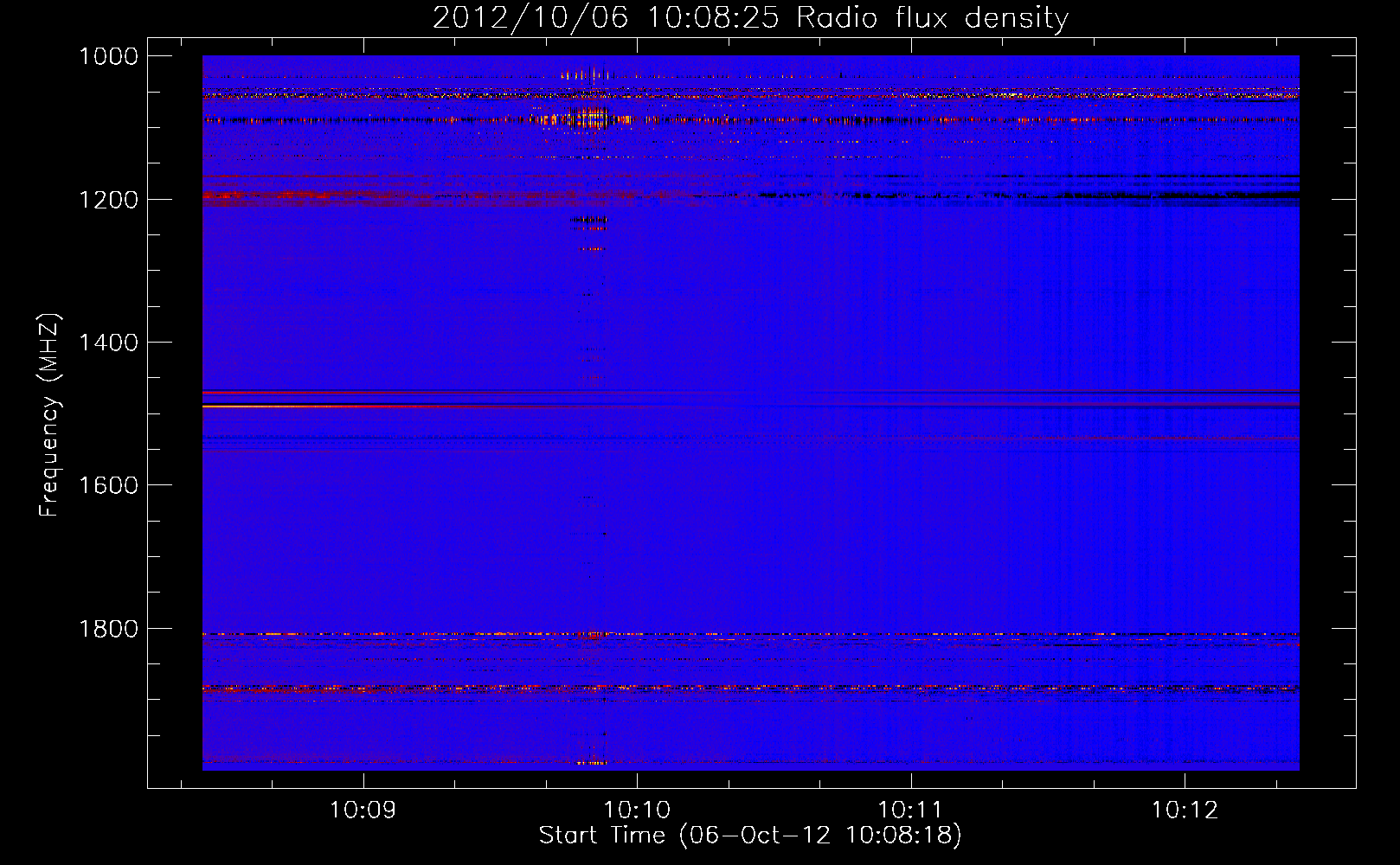This screenshot has height=865, width=1400.
Task: Click the 10:11 time tick label
Action: pyautogui.click(x=909, y=811)
